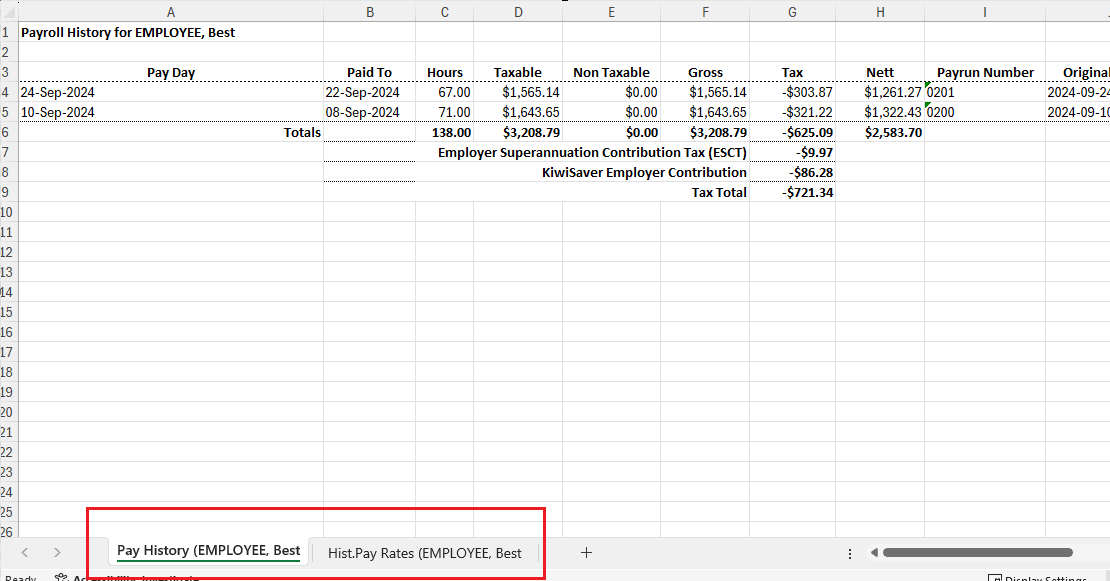Select the -$9.97 ESCT cell
The height and width of the screenshot is (581, 1110).
[x=792, y=152]
